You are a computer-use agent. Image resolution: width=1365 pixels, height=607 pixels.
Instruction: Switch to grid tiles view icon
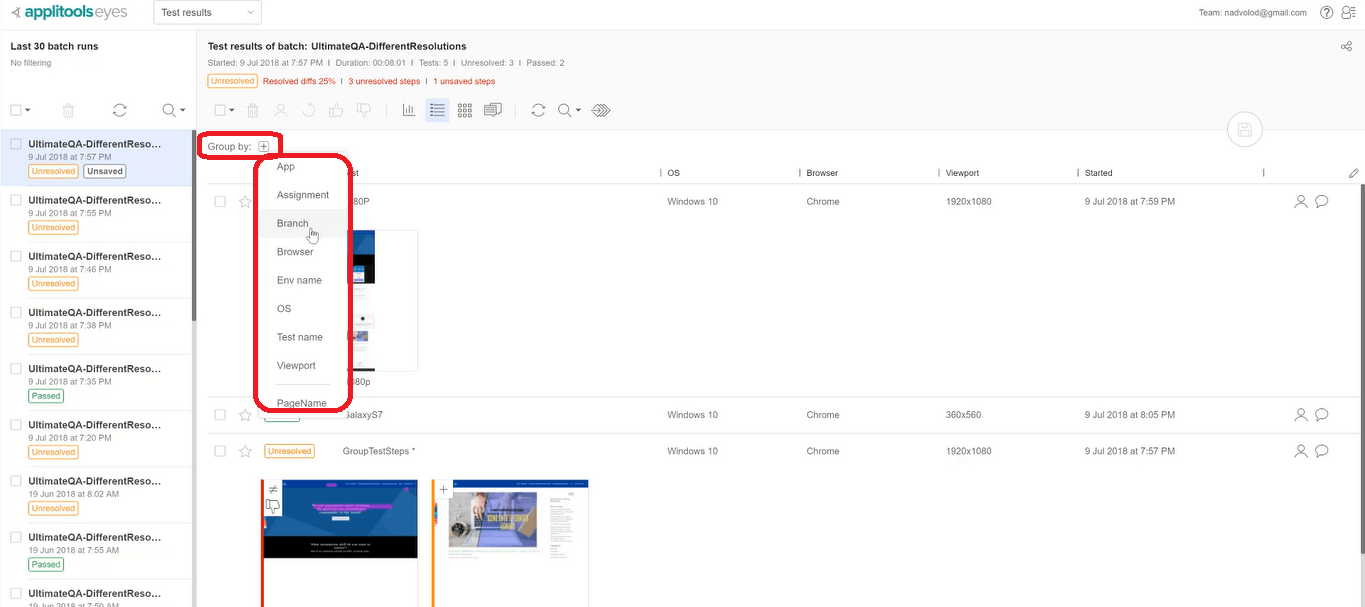465,110
